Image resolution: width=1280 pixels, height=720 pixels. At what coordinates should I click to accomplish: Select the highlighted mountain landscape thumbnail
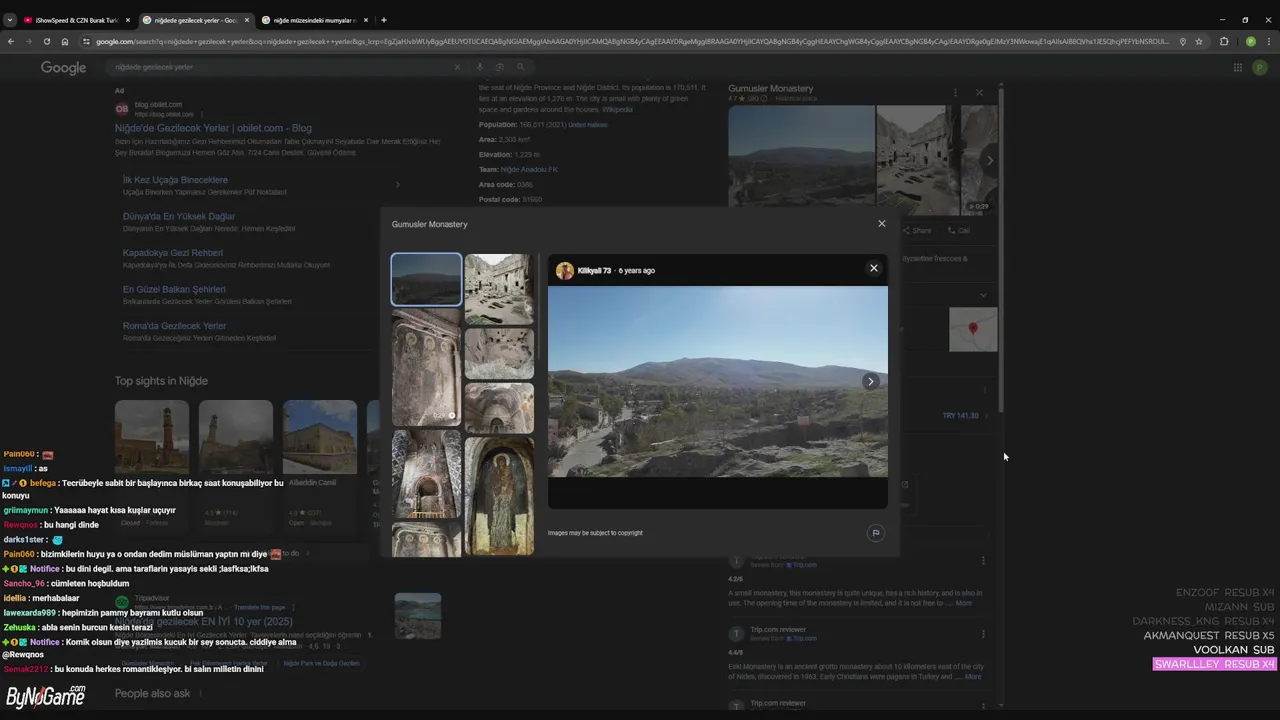(x=426, y=279)
